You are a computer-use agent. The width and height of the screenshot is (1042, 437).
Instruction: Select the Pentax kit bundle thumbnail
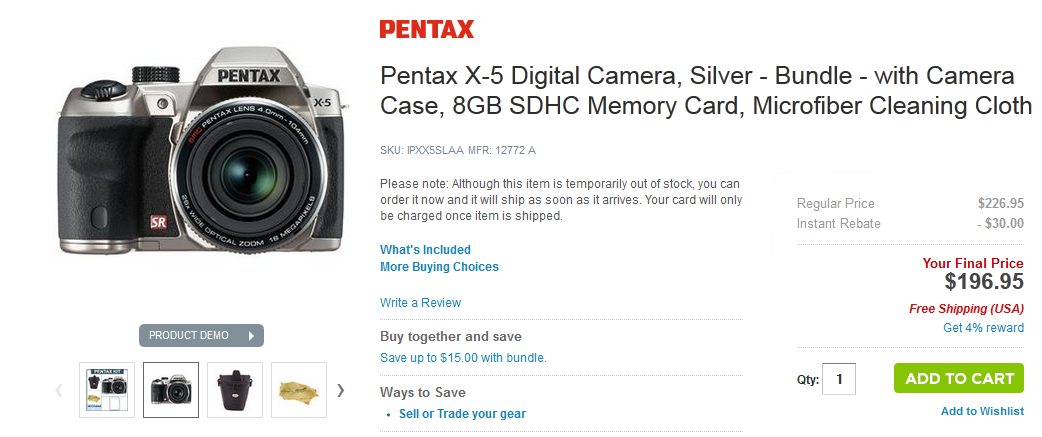(107, 390)
